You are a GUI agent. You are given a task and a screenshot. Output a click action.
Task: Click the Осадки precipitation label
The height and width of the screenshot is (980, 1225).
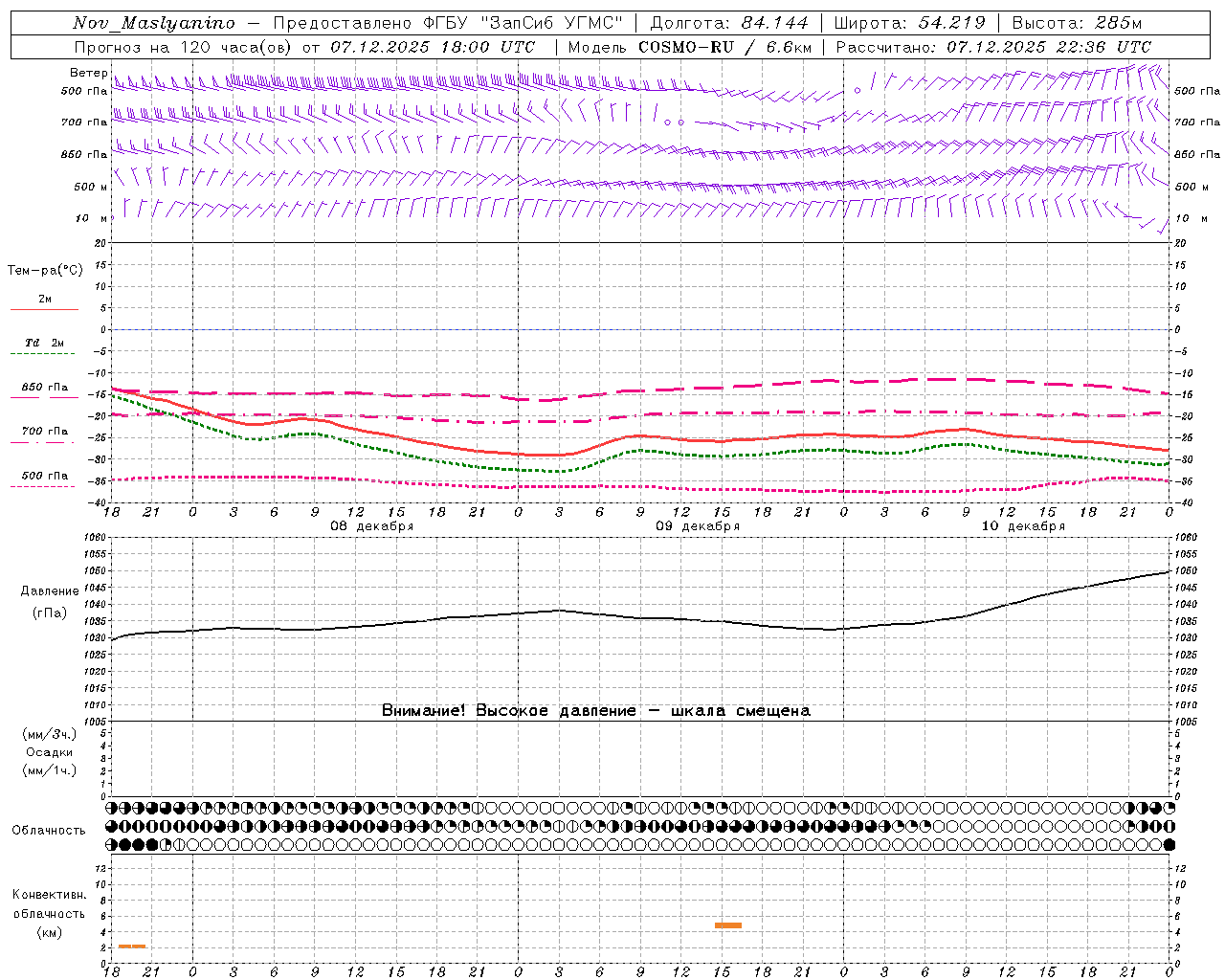point(50,752)
